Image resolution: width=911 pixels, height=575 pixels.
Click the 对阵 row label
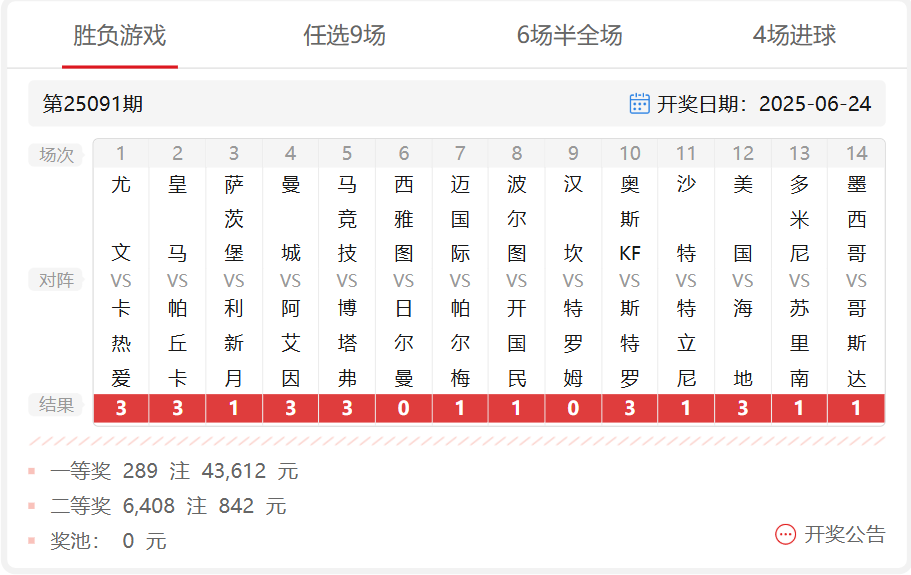56,280
